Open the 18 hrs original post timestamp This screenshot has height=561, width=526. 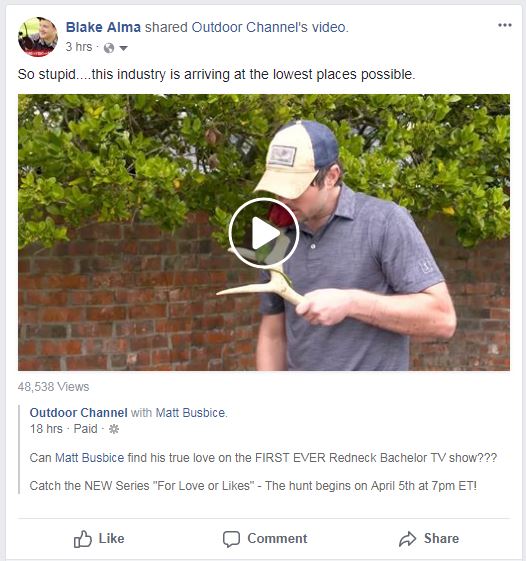point(46,429)
